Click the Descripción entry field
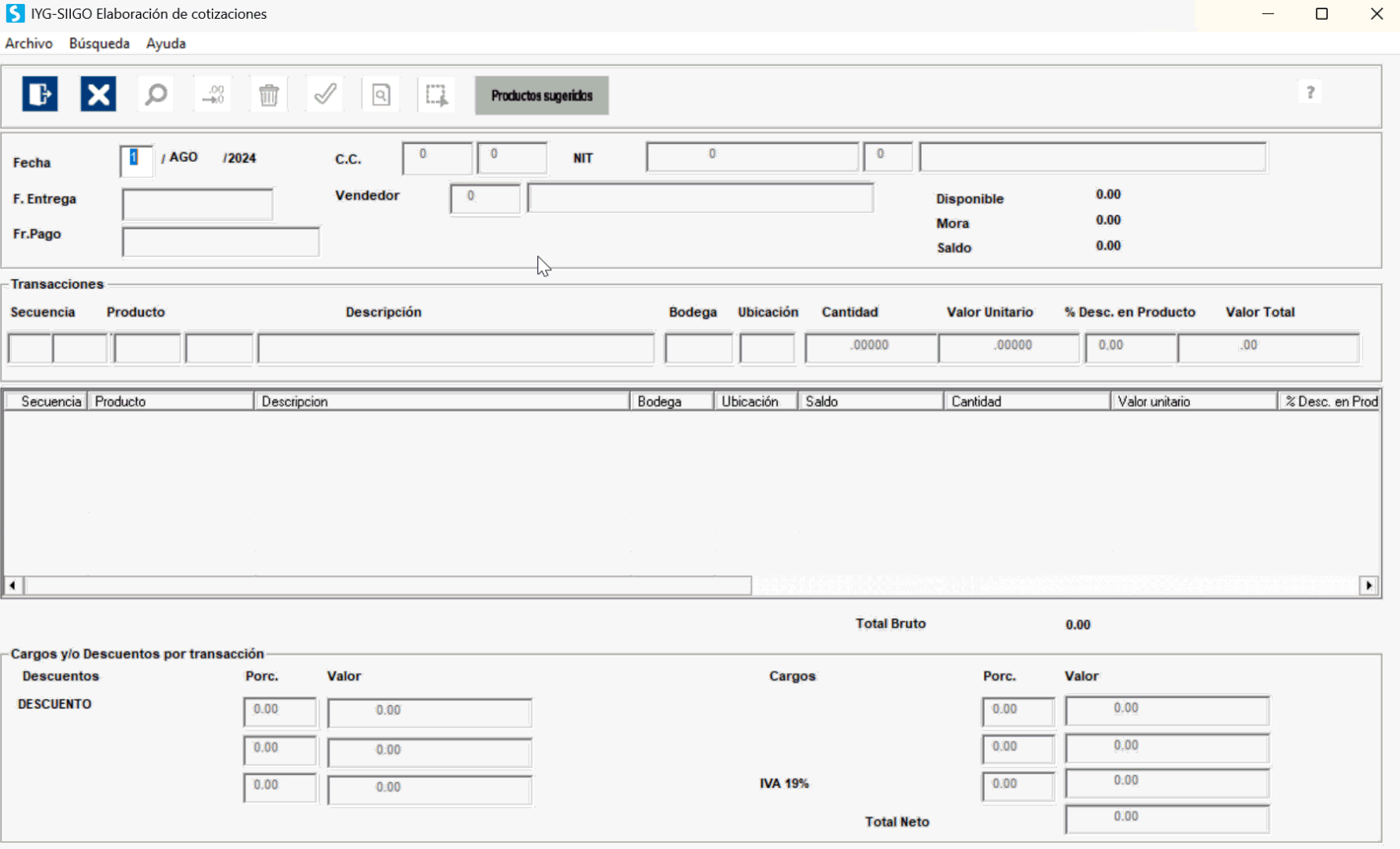Image resolution: width=1400 pixels, height=849 pixels. [x=456, y=348]
